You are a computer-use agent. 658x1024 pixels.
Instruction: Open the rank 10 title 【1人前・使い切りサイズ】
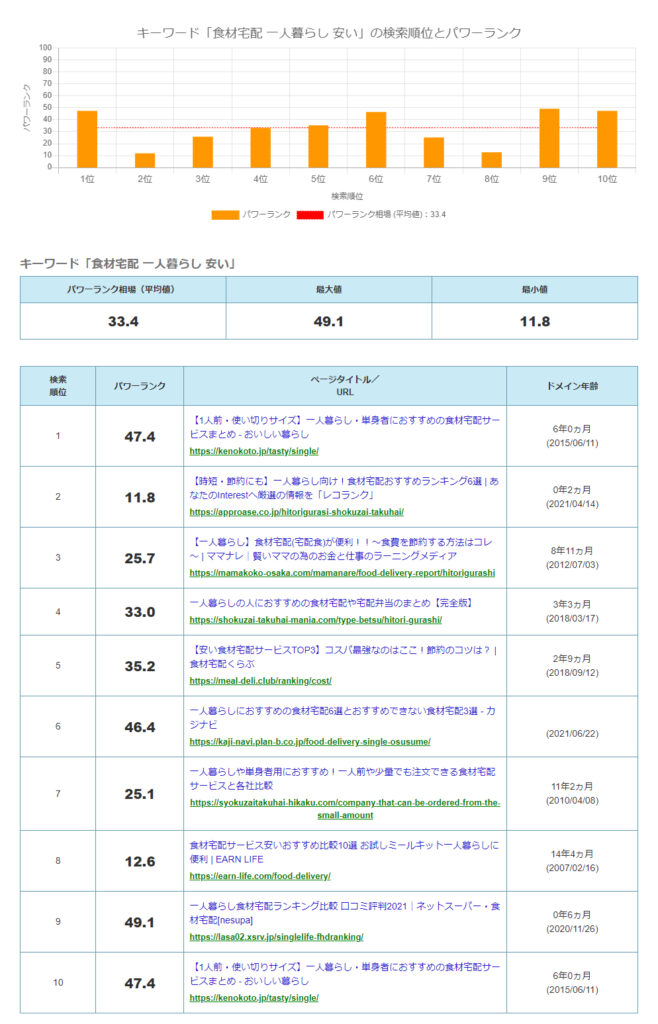click(x=344, y=973)
